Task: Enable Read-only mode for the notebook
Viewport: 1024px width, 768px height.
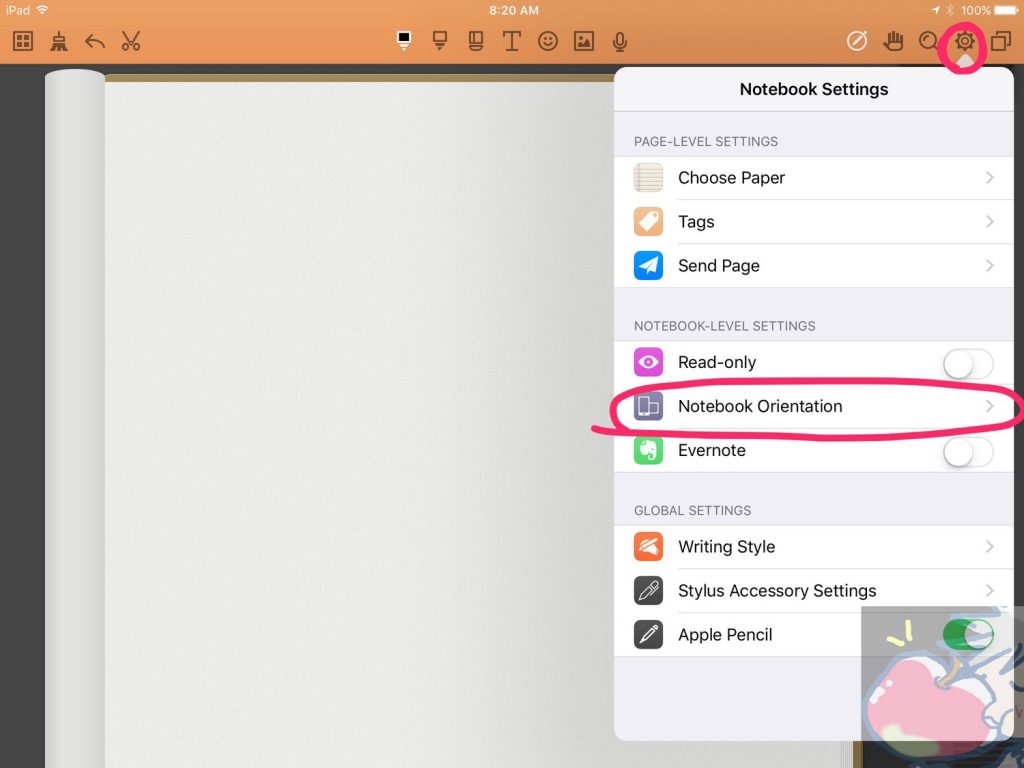Action: pyautogui.click(x=967, y=363)
